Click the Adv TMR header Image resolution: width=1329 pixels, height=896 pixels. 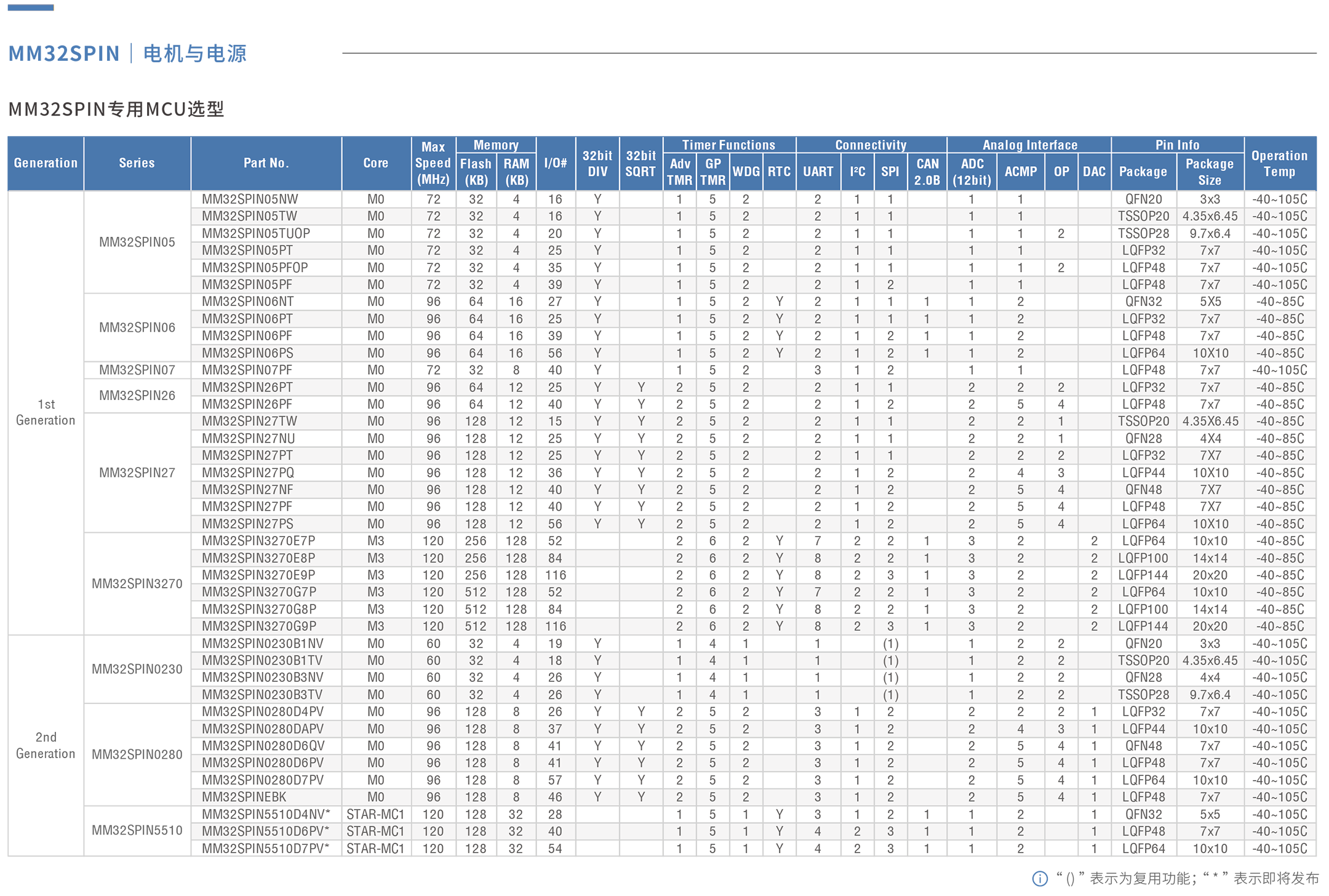point(680,172)
